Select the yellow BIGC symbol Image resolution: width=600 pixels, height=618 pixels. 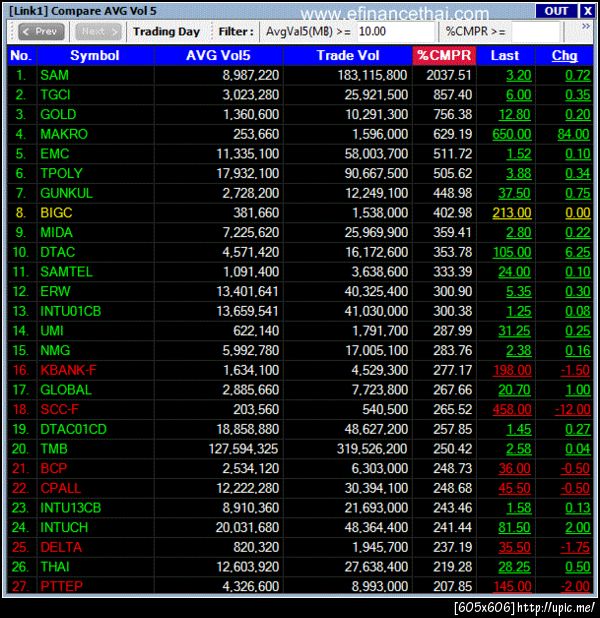[56, 213]
